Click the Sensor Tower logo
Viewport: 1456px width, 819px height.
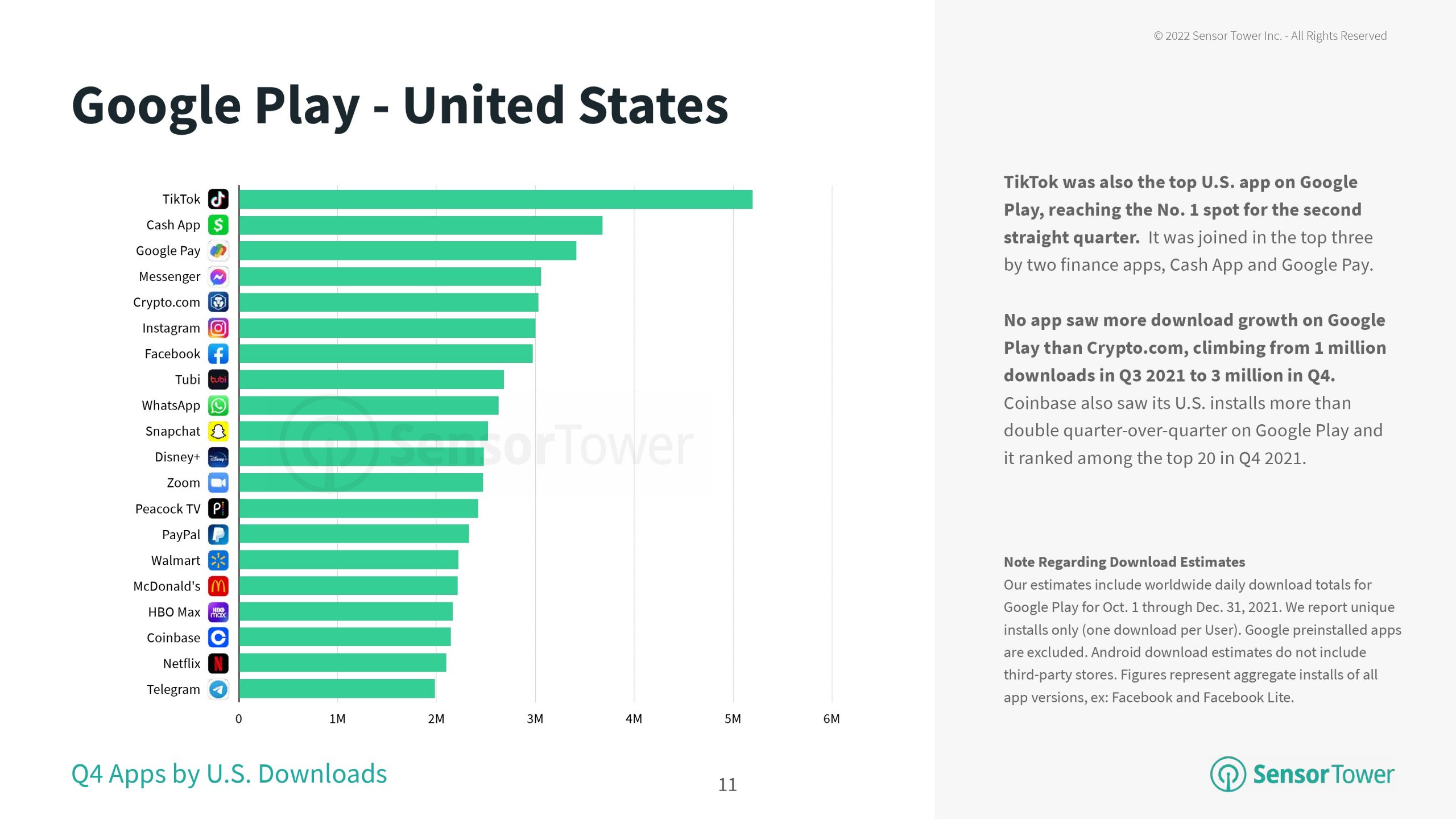click(1302, 774)
